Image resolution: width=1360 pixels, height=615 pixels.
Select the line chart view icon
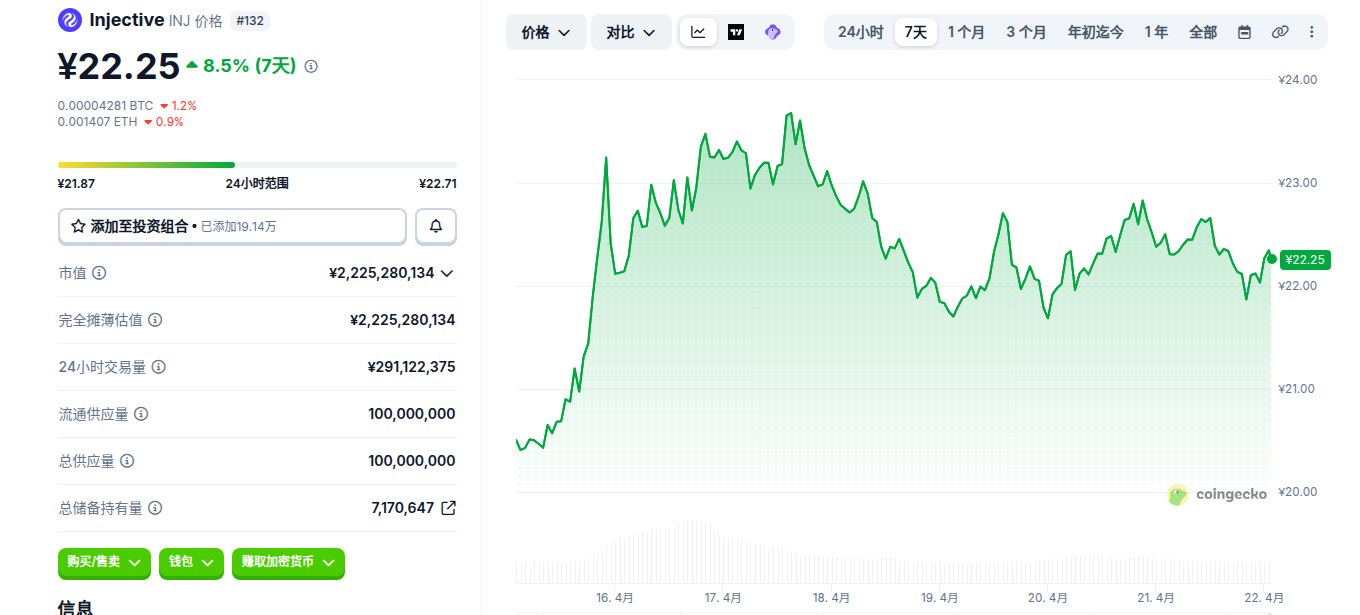[698, 32]
